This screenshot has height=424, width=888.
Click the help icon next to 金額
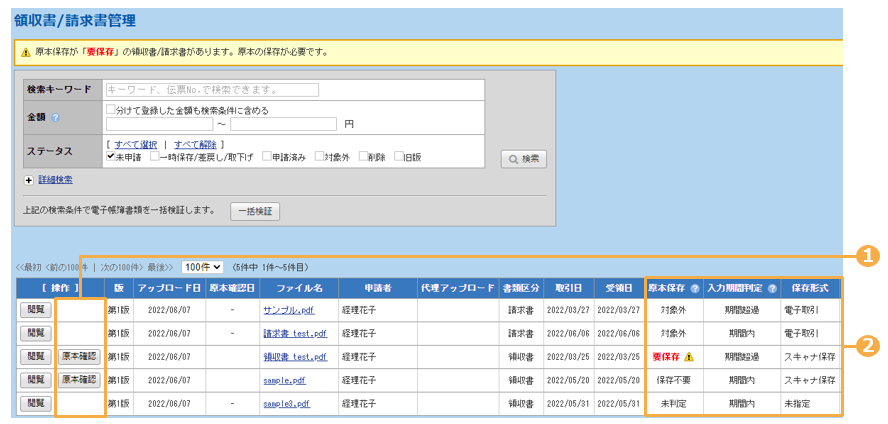(56, 117)
